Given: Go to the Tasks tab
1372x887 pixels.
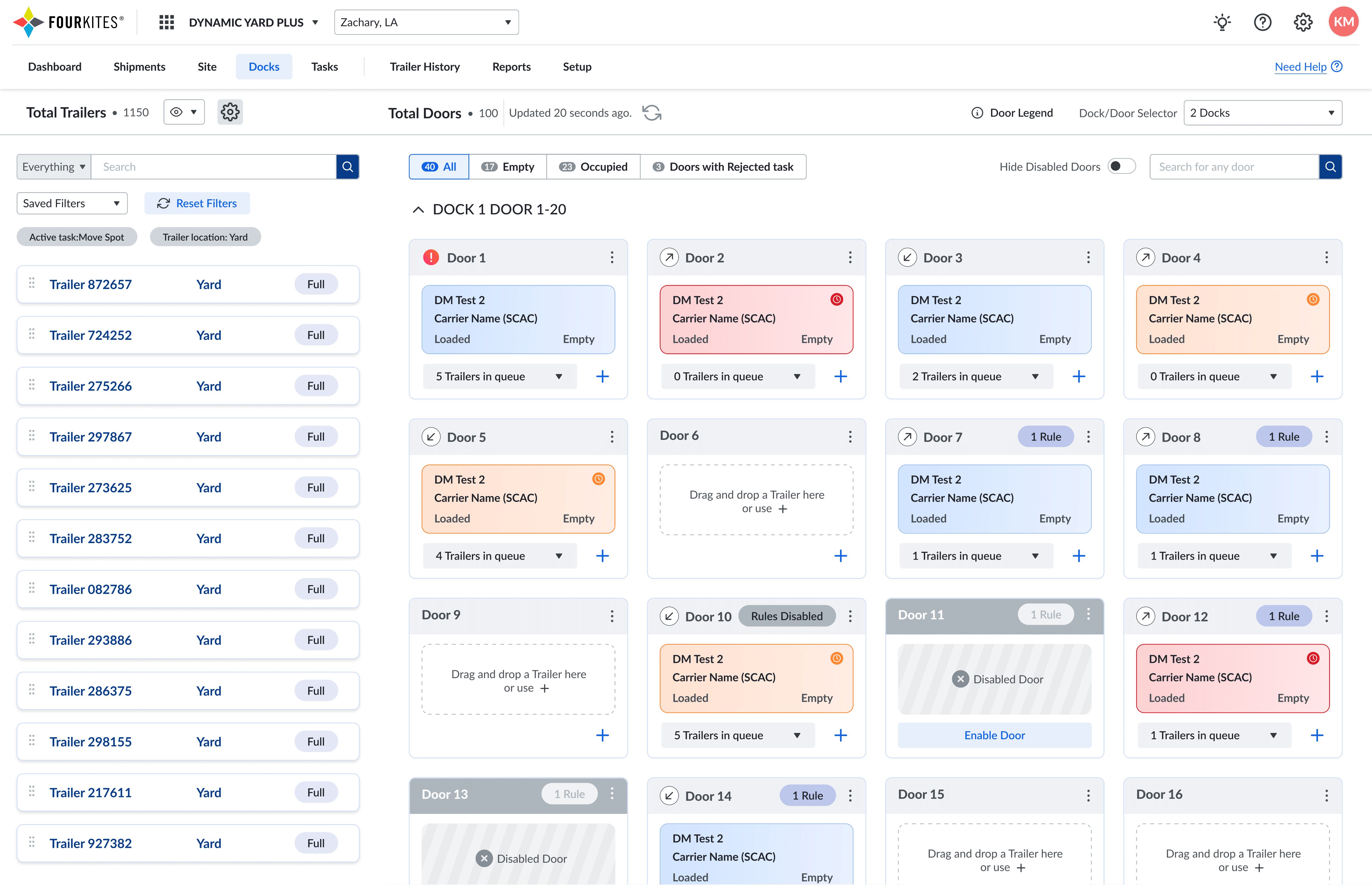Looking at the screenshot, I should click(x=324, y=67).
